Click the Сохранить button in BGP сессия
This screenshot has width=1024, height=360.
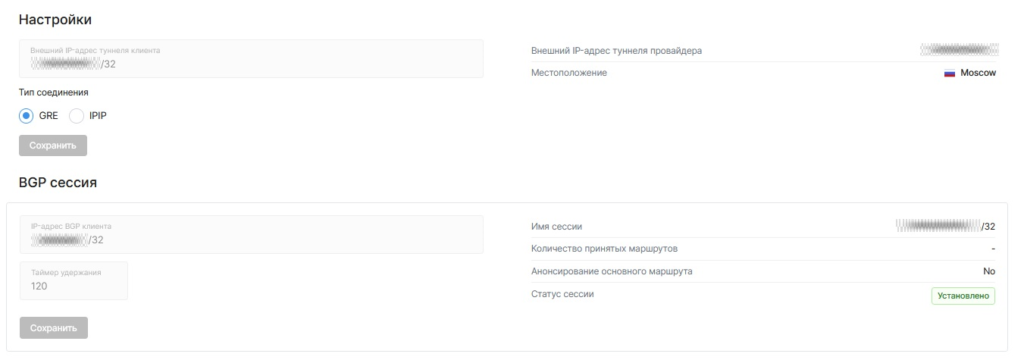coord(54,328)
